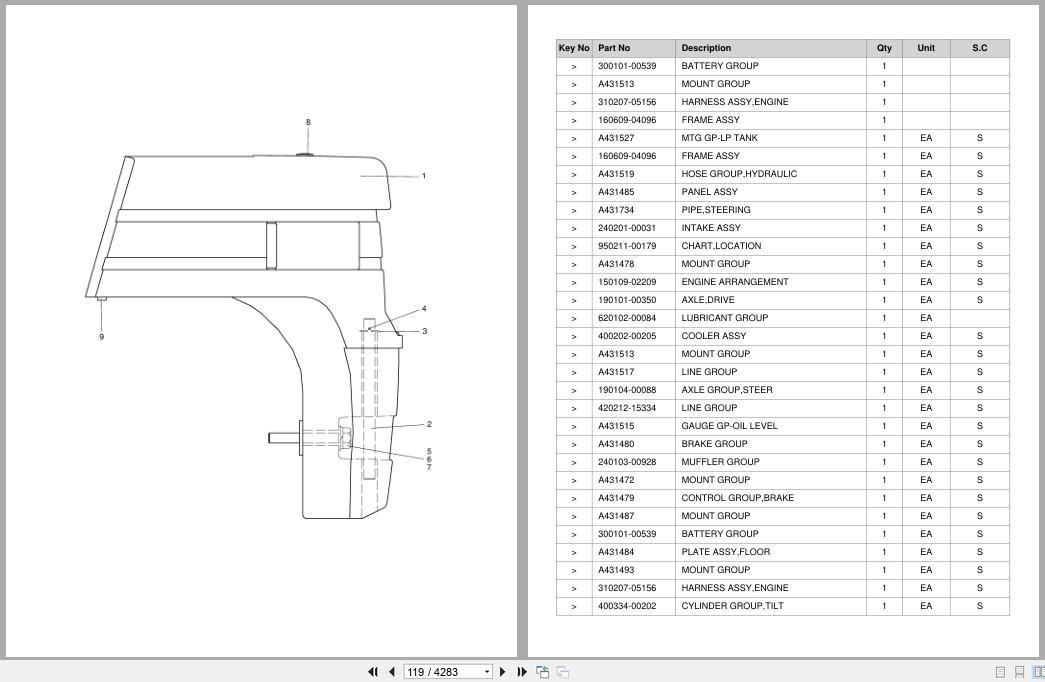Click the page number field showing 119 / 4283
The height and width of the screenshot is (682, 1045).
(443, 672)
